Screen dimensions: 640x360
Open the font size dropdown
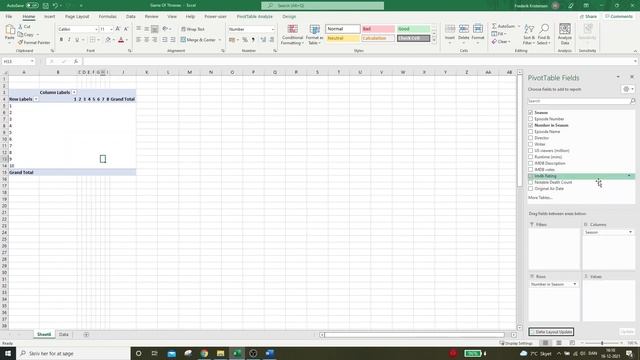tap(111, 29)
